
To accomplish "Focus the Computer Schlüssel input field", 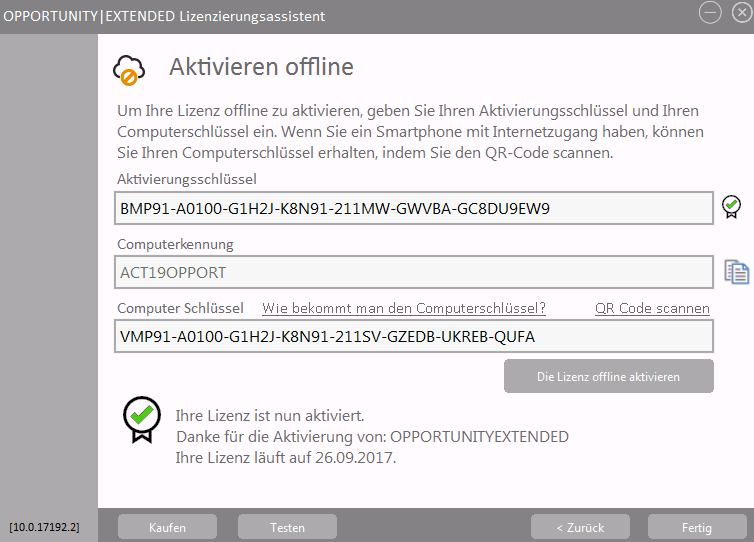I will point(414,336).
